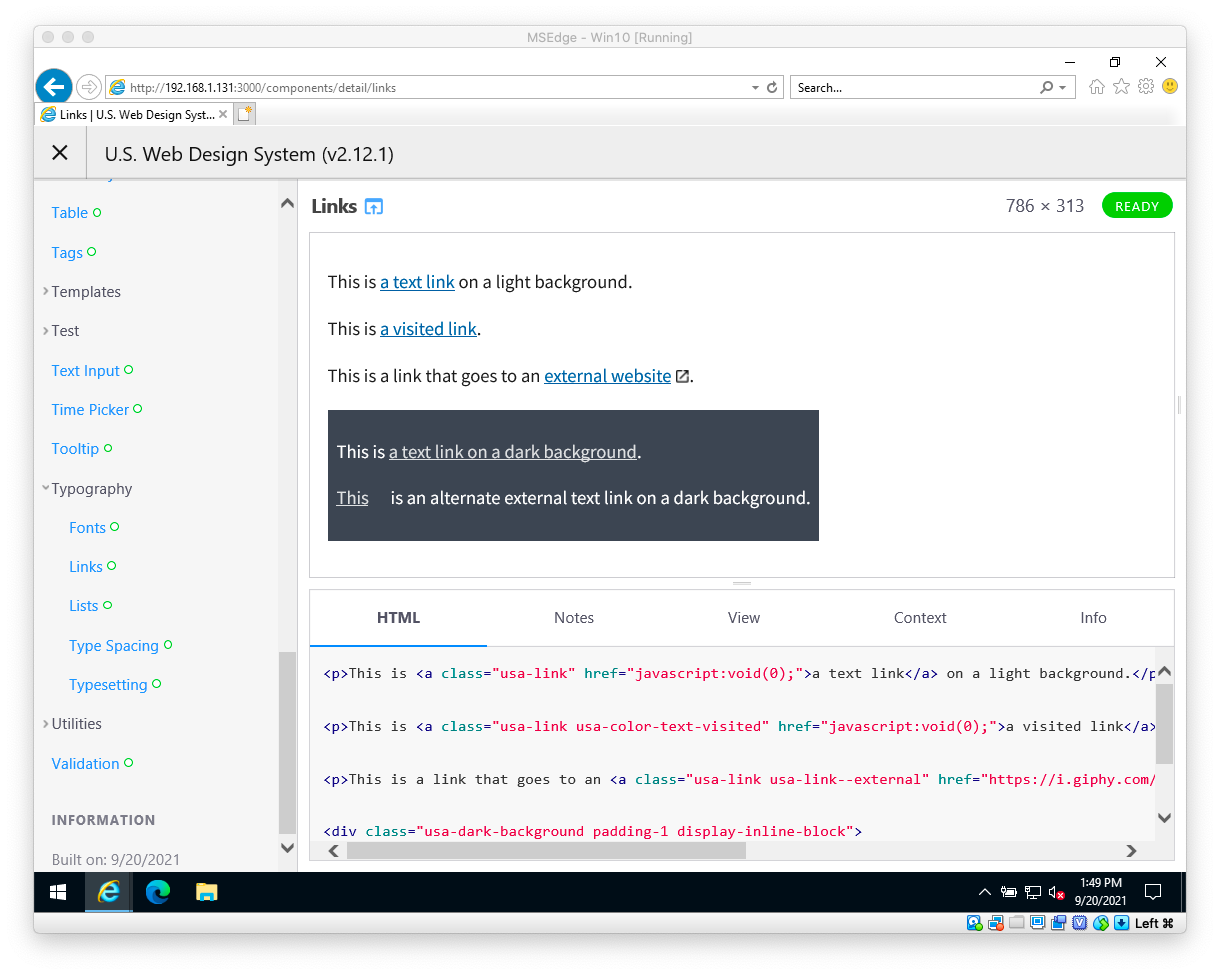
Task: Click the status dot next to Tooltip
Action: tap(108, 448)
